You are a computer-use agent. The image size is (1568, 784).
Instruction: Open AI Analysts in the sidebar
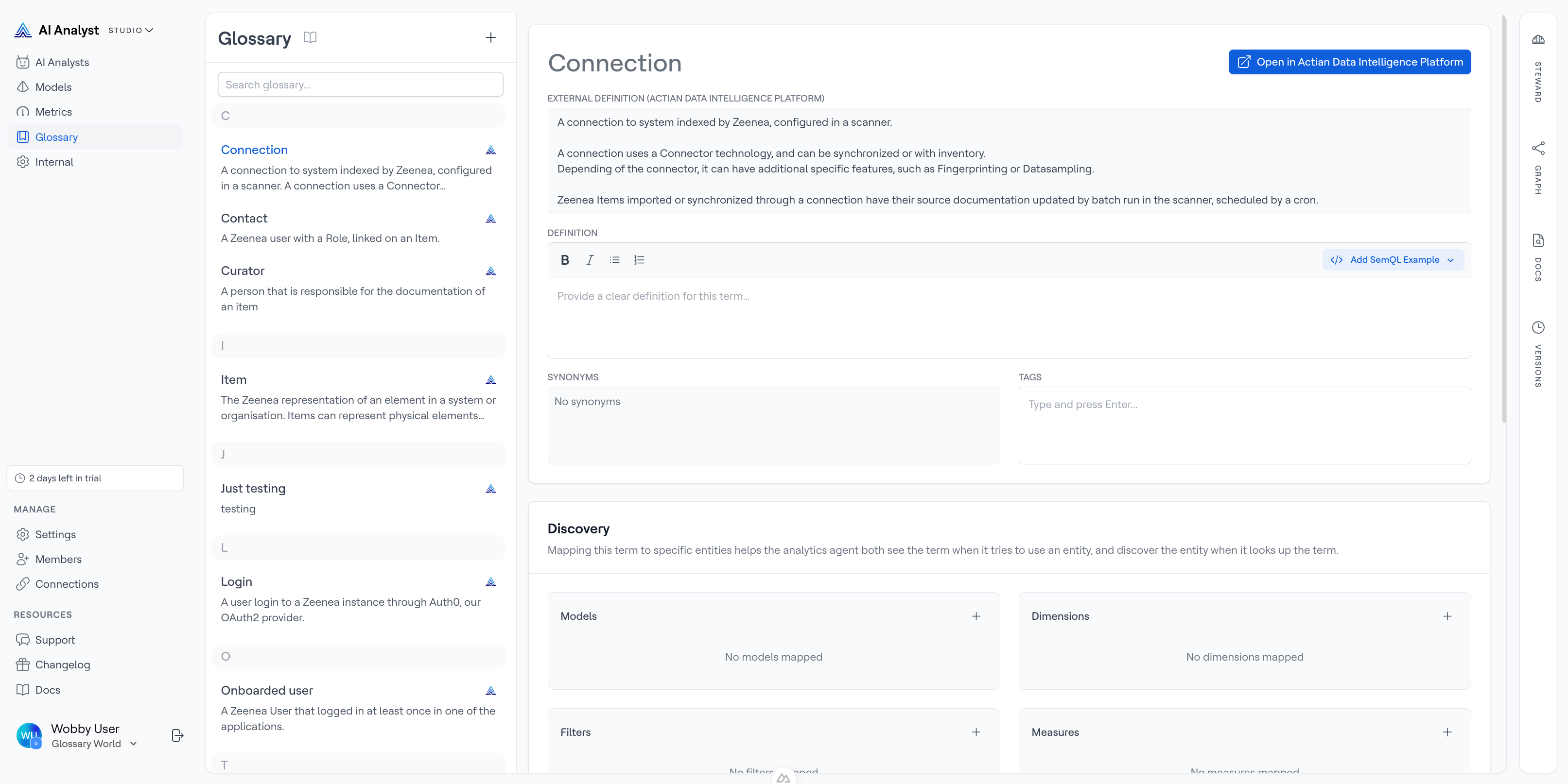(x=61, y=63)
